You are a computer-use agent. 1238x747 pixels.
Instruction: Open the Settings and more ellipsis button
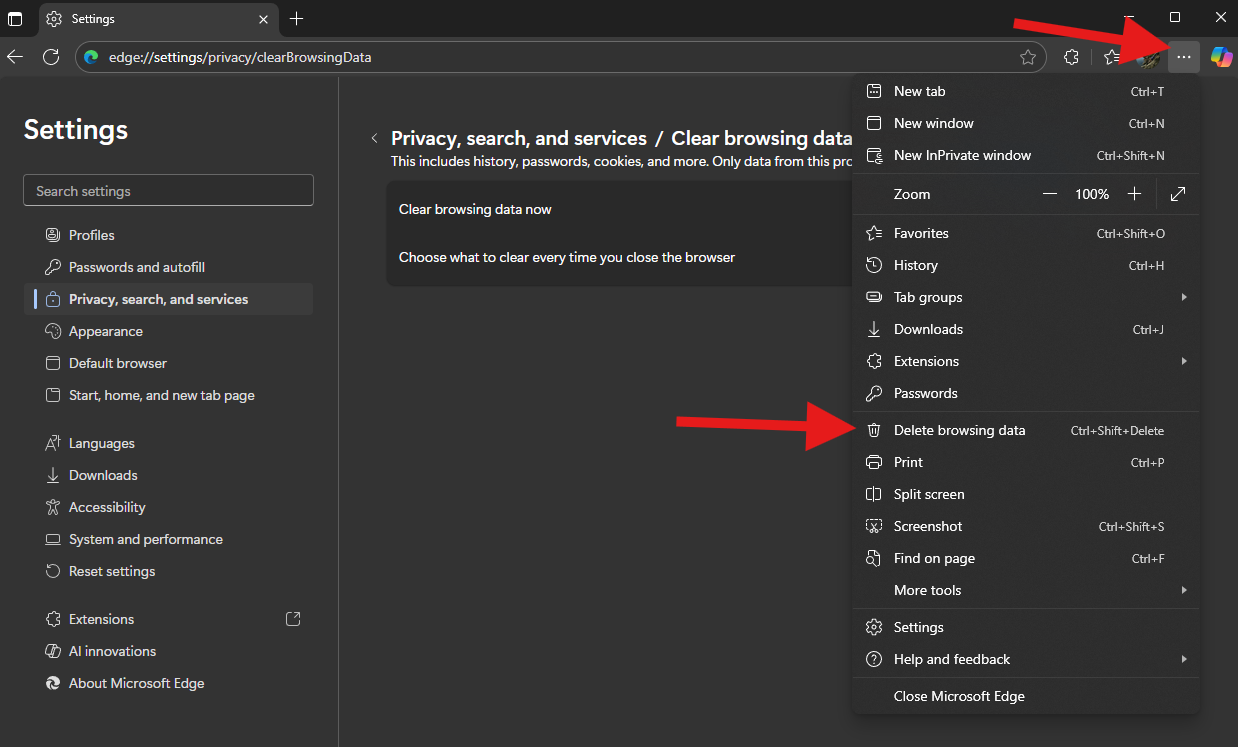pos(1184,57)
